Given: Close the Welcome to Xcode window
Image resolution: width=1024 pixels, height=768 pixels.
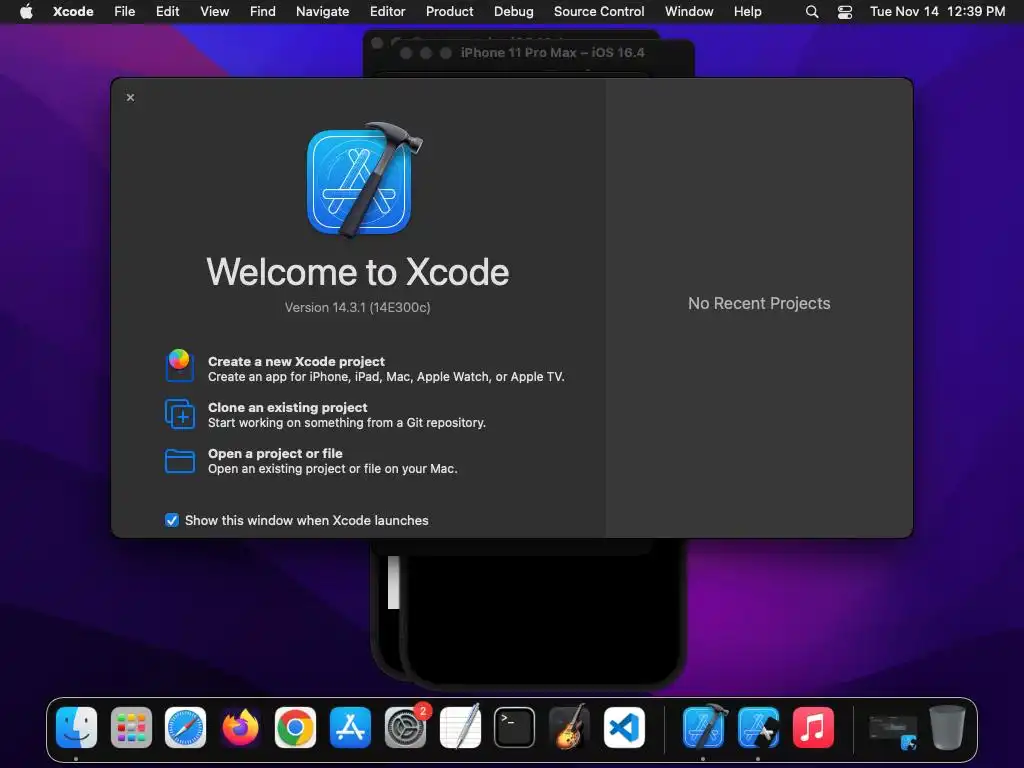Looking at the screenshot, I should pos(131,97).
